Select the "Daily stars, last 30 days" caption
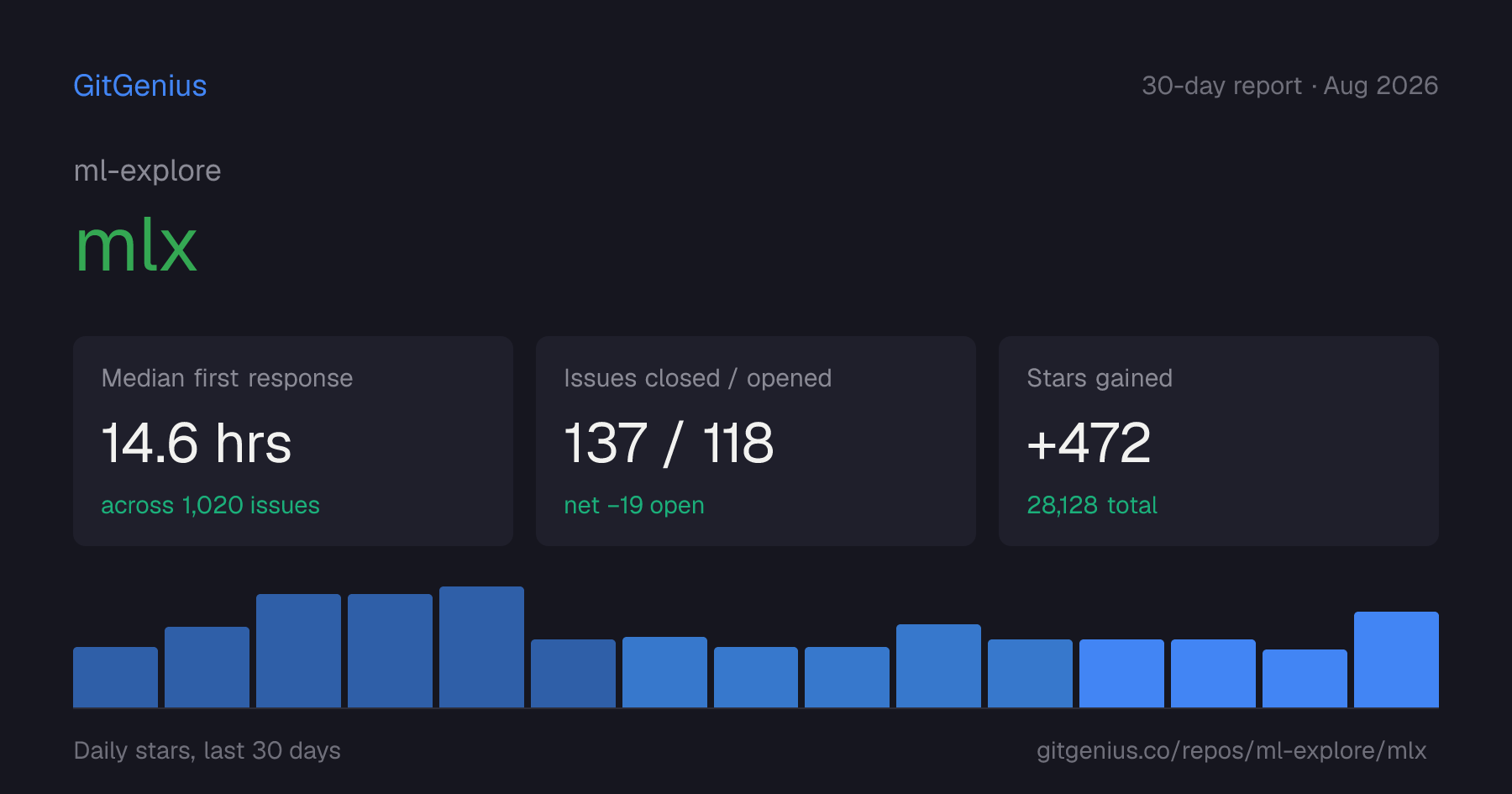This screenshot has width=1512, height=794. pos(207,750)
